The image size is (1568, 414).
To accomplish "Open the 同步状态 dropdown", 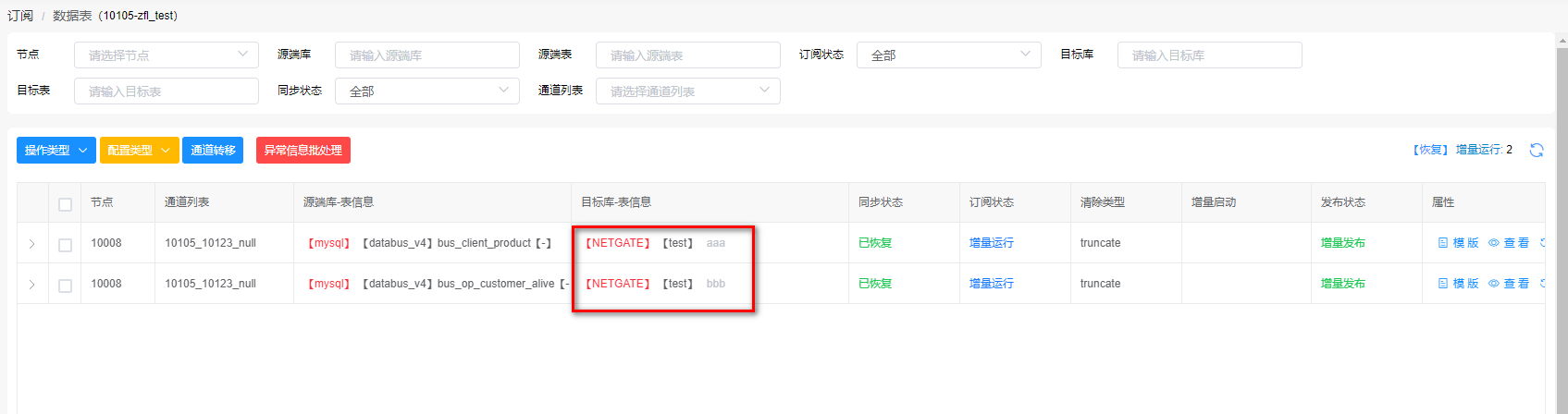I will (426, 91).
